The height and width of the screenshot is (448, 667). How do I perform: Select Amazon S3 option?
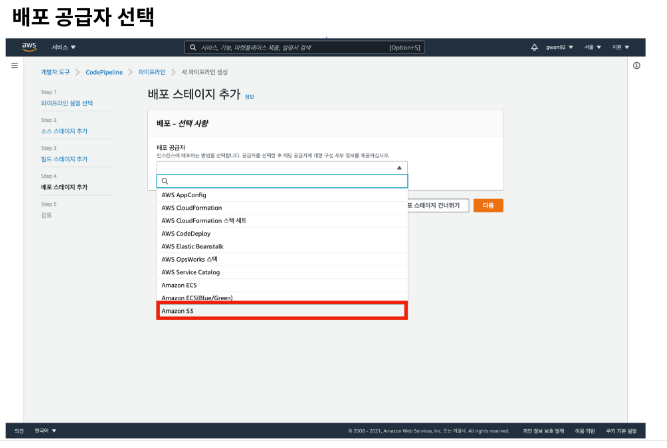pos(282,311)
